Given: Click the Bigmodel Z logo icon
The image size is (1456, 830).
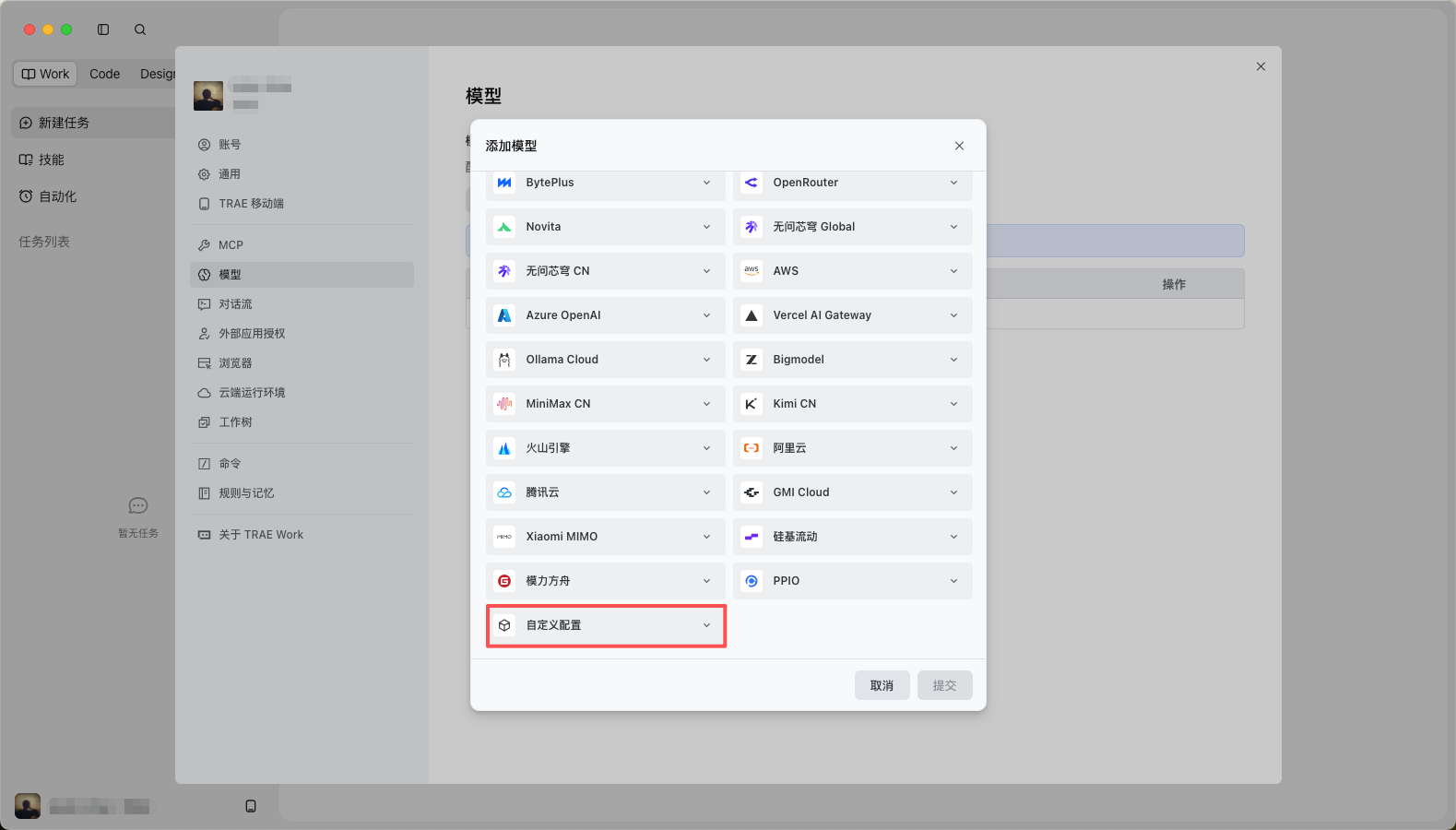Looking at the screenshot, I should [x=752, y=360].
